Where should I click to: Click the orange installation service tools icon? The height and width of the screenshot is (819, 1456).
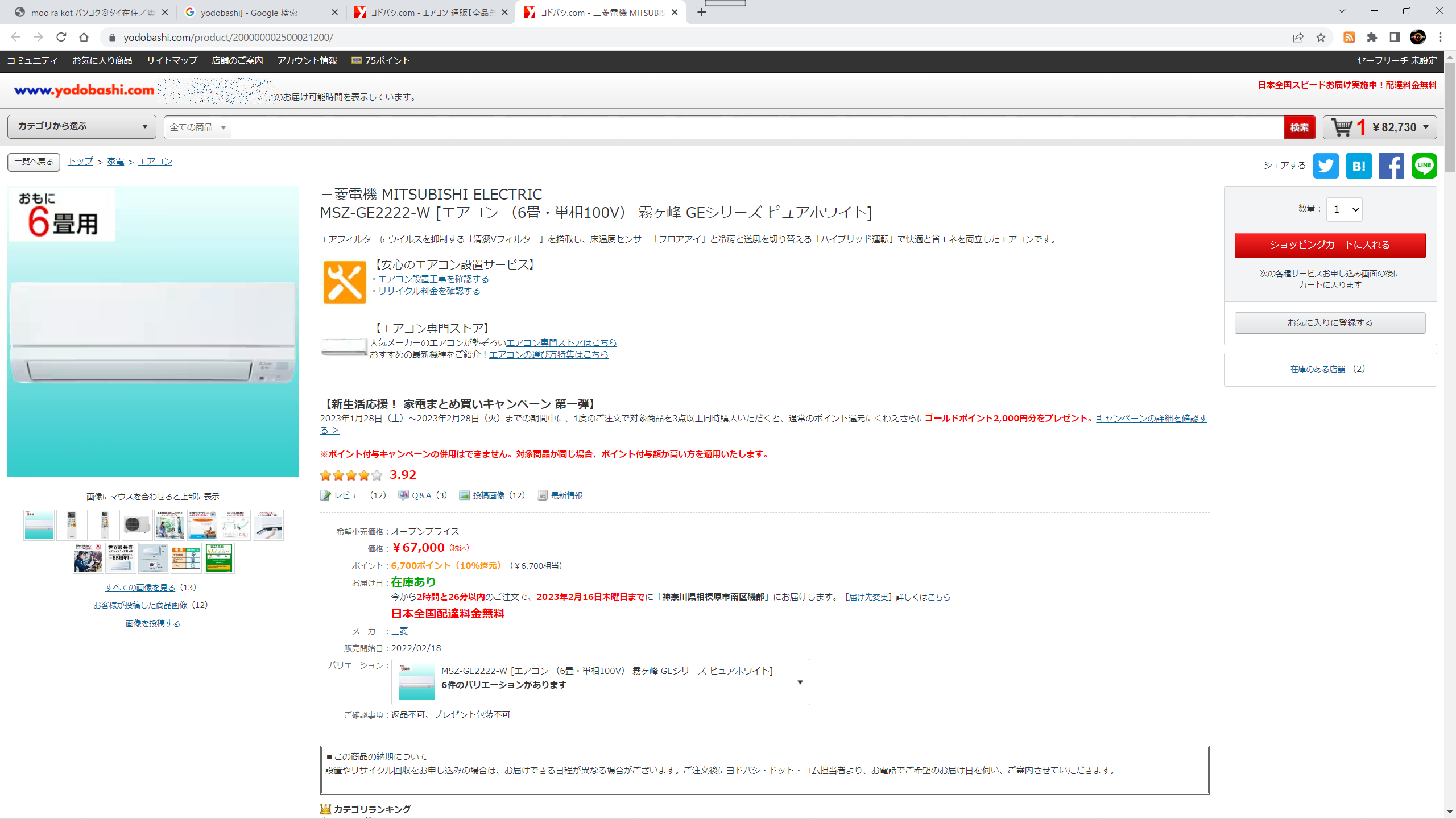click(x=345, y=283)
